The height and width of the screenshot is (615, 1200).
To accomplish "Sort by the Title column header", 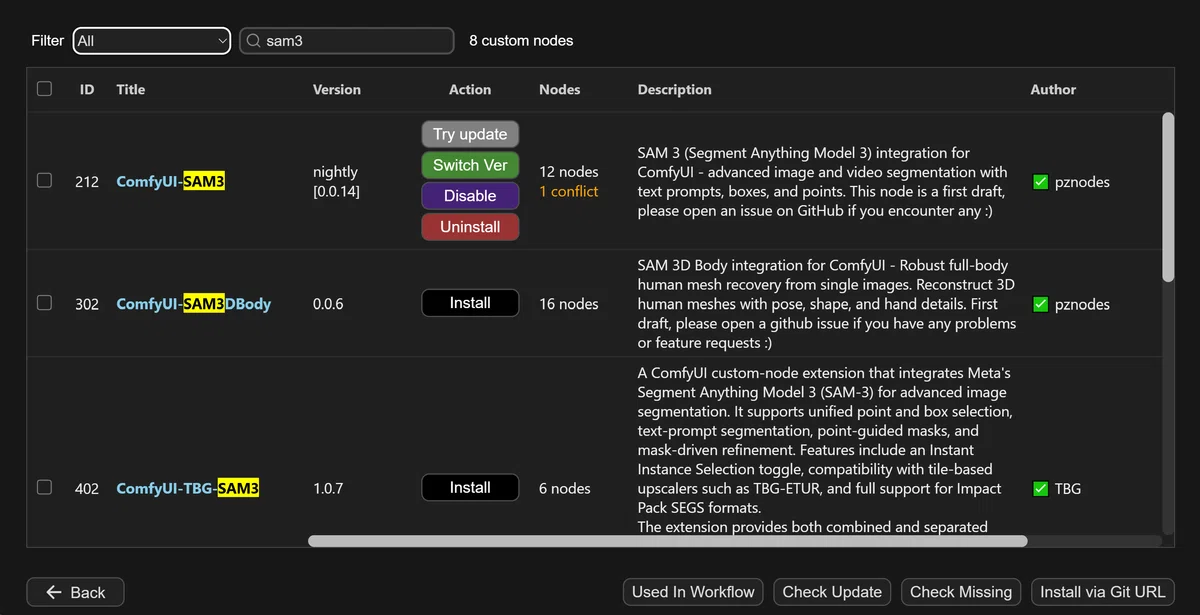I will pos(130,89).
